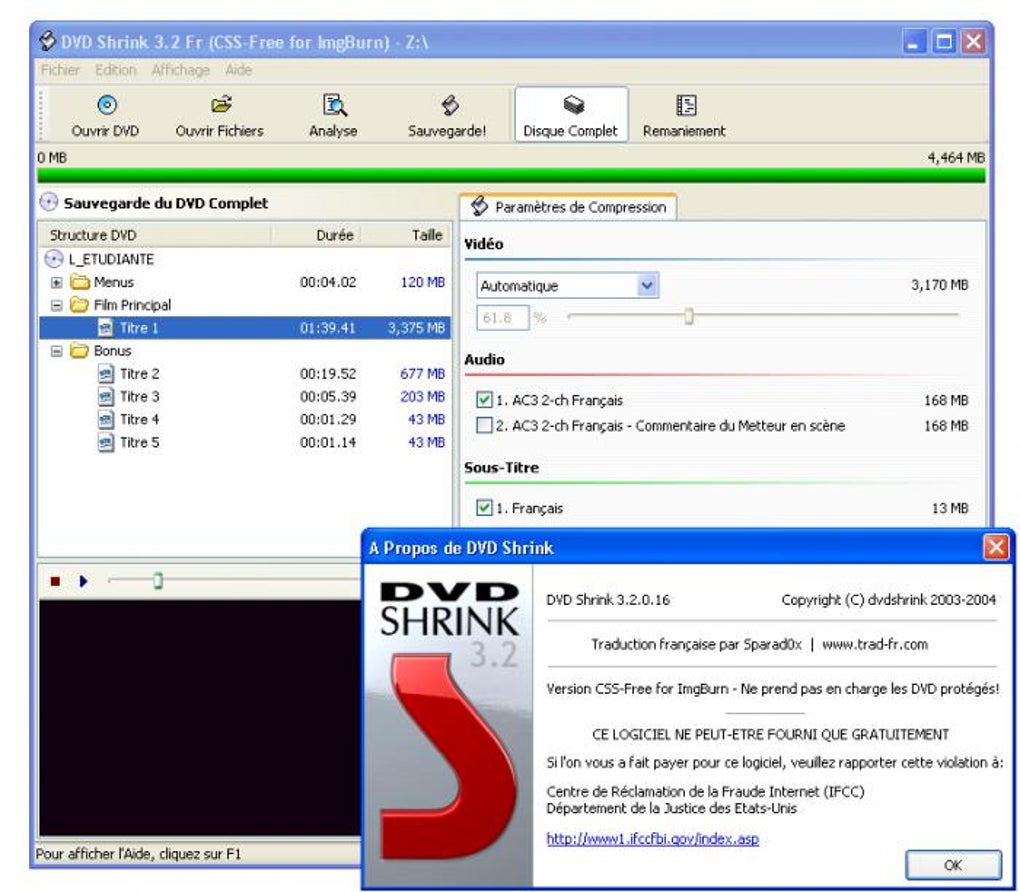The height and width of the screenshot is (892, 1020).
Task: Open the Automatique video compression dropdown
Action: pyautogui.click(x=648, y=286)
